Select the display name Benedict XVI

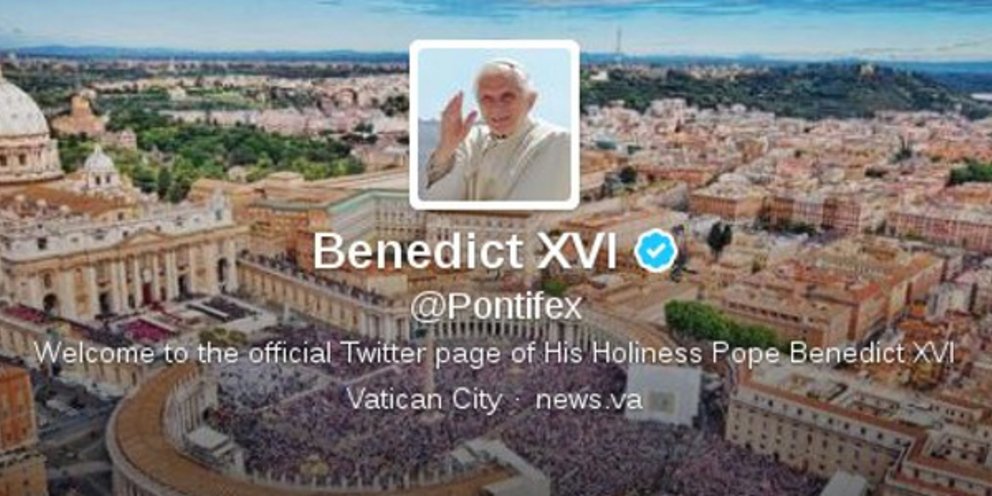[465, 251]
